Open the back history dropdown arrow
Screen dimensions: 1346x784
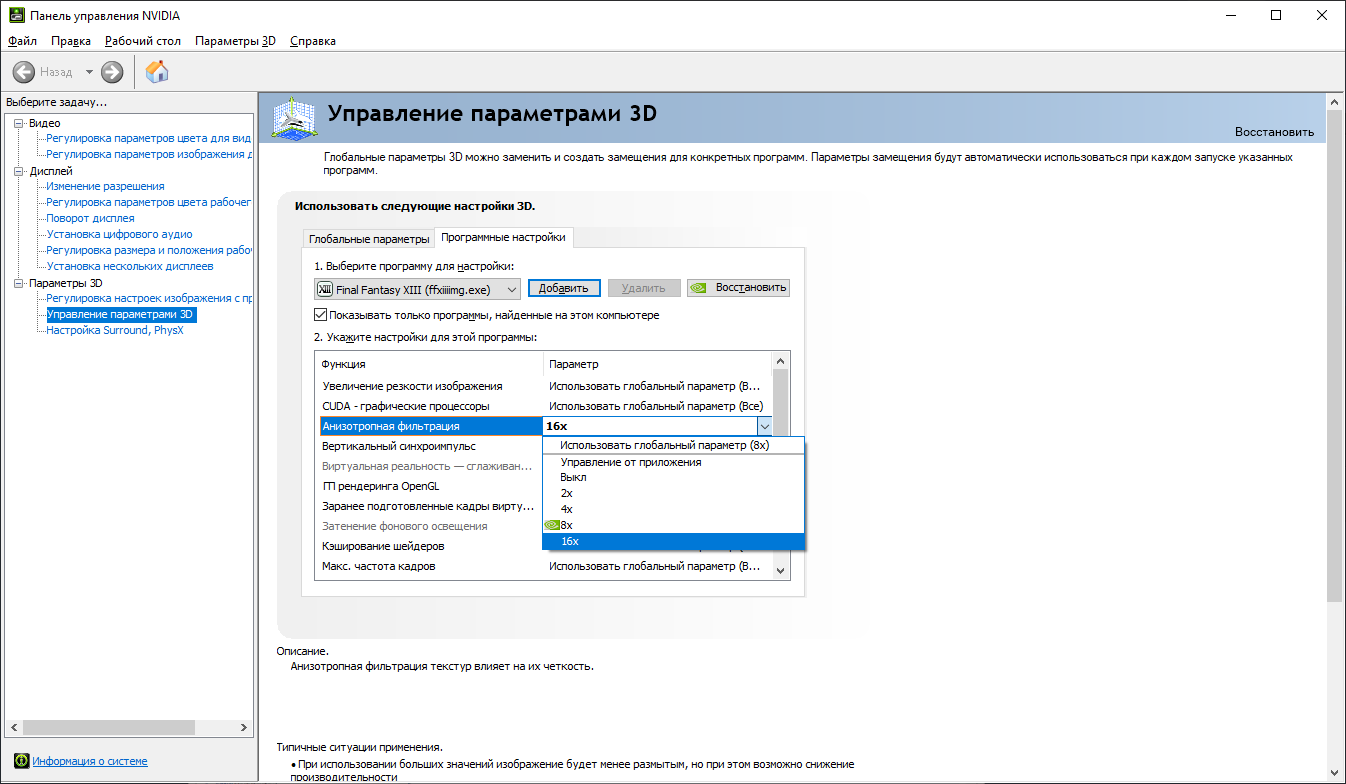click(89, 72)
